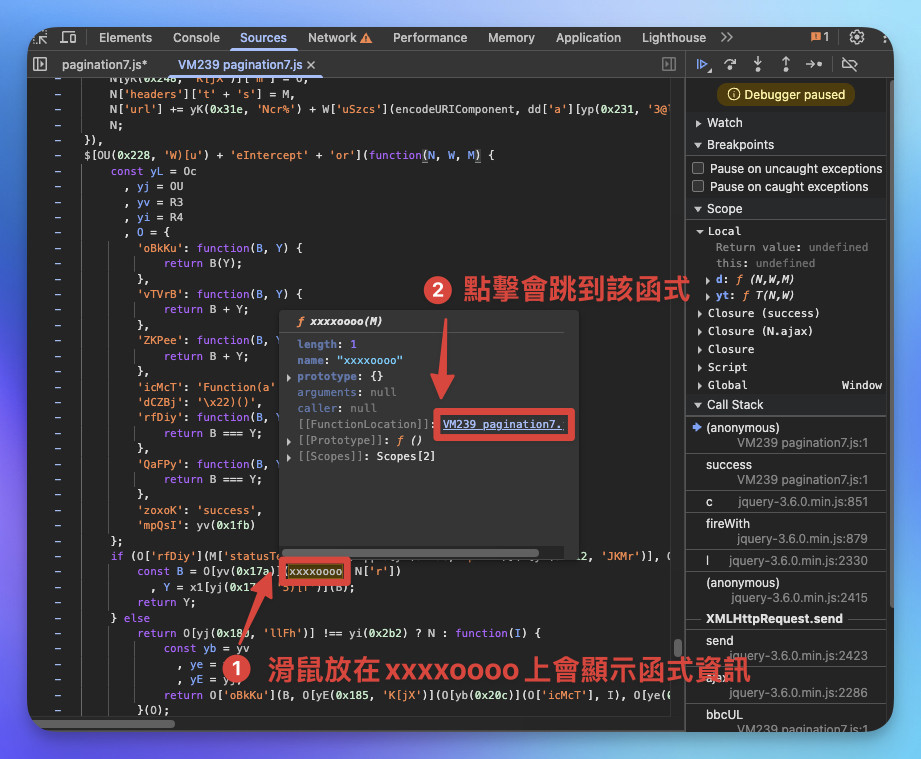This screenshot has height=759, width=921.
Task: Step out of current function
Action: [785, 65]
